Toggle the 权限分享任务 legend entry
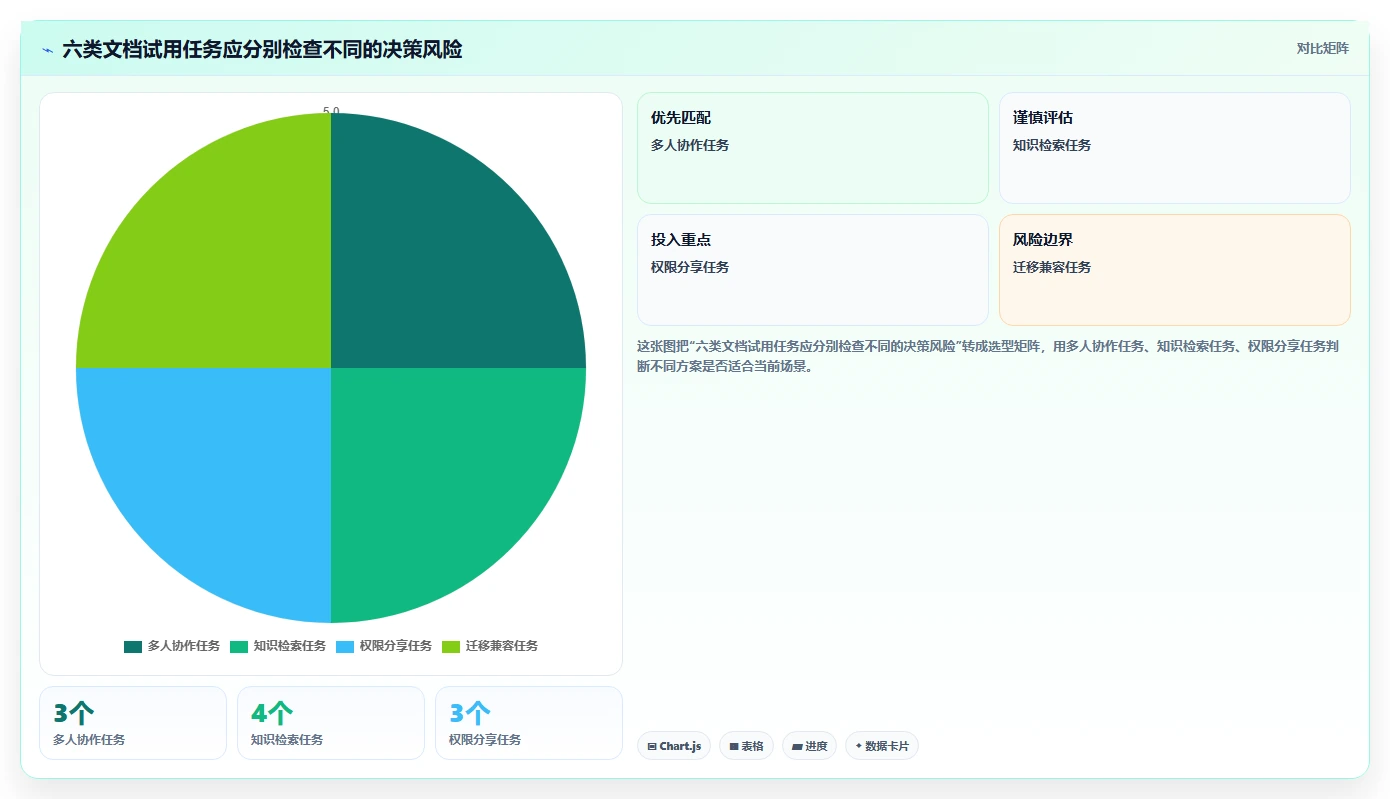 pyautogui.click(x=384, y=646)
